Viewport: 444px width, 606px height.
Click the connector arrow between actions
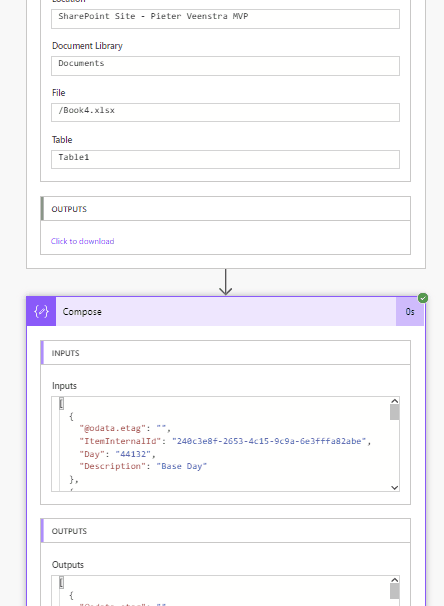coord(226,282)
